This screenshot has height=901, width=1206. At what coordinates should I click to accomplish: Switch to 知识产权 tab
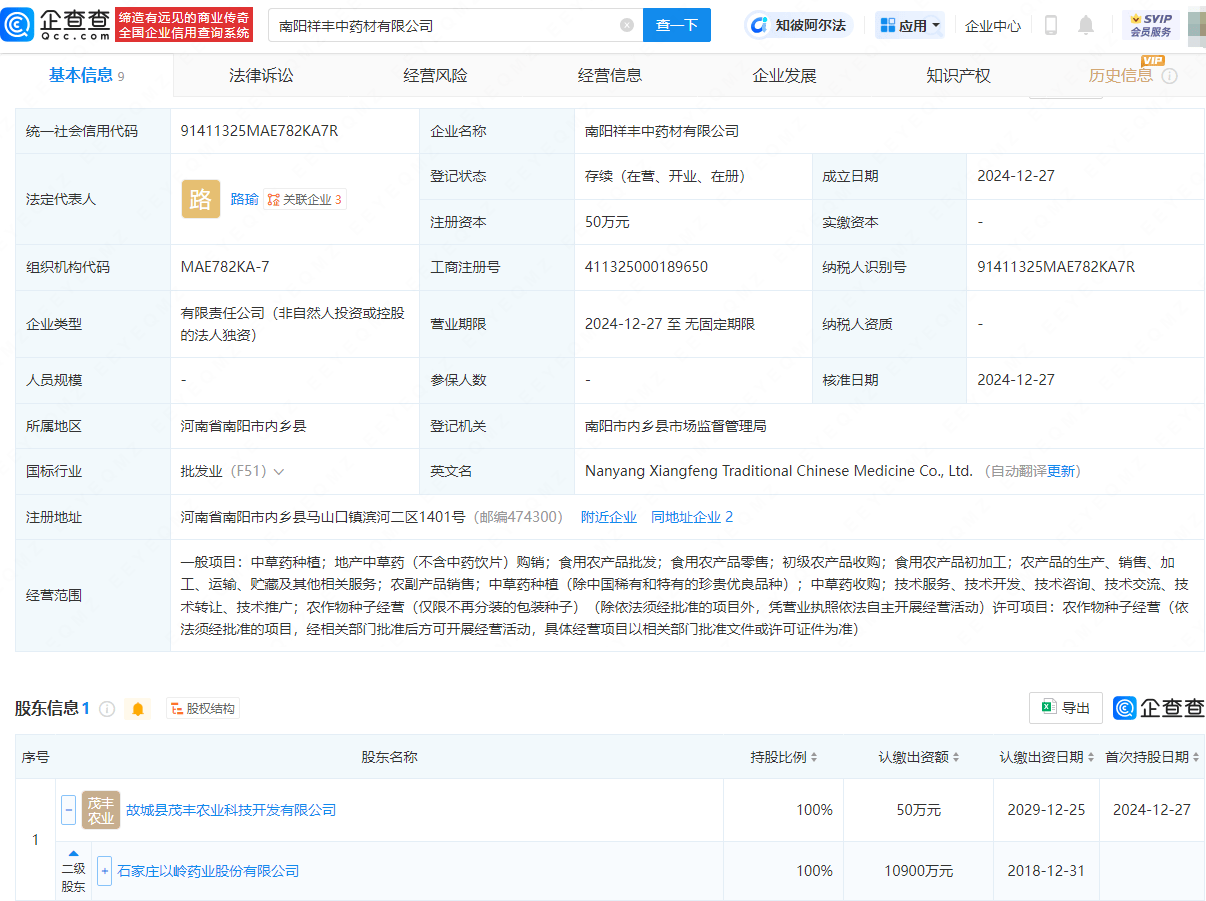pyautogui.click(x=958, y=75)
